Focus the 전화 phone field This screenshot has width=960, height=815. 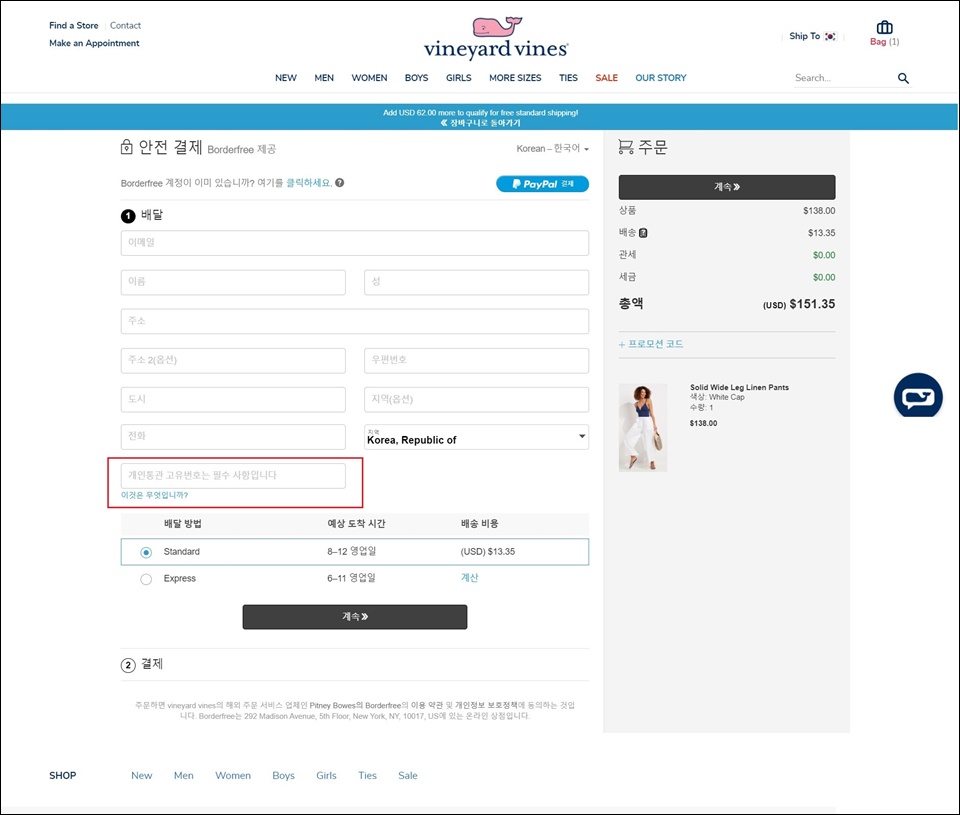click(233, 437)
